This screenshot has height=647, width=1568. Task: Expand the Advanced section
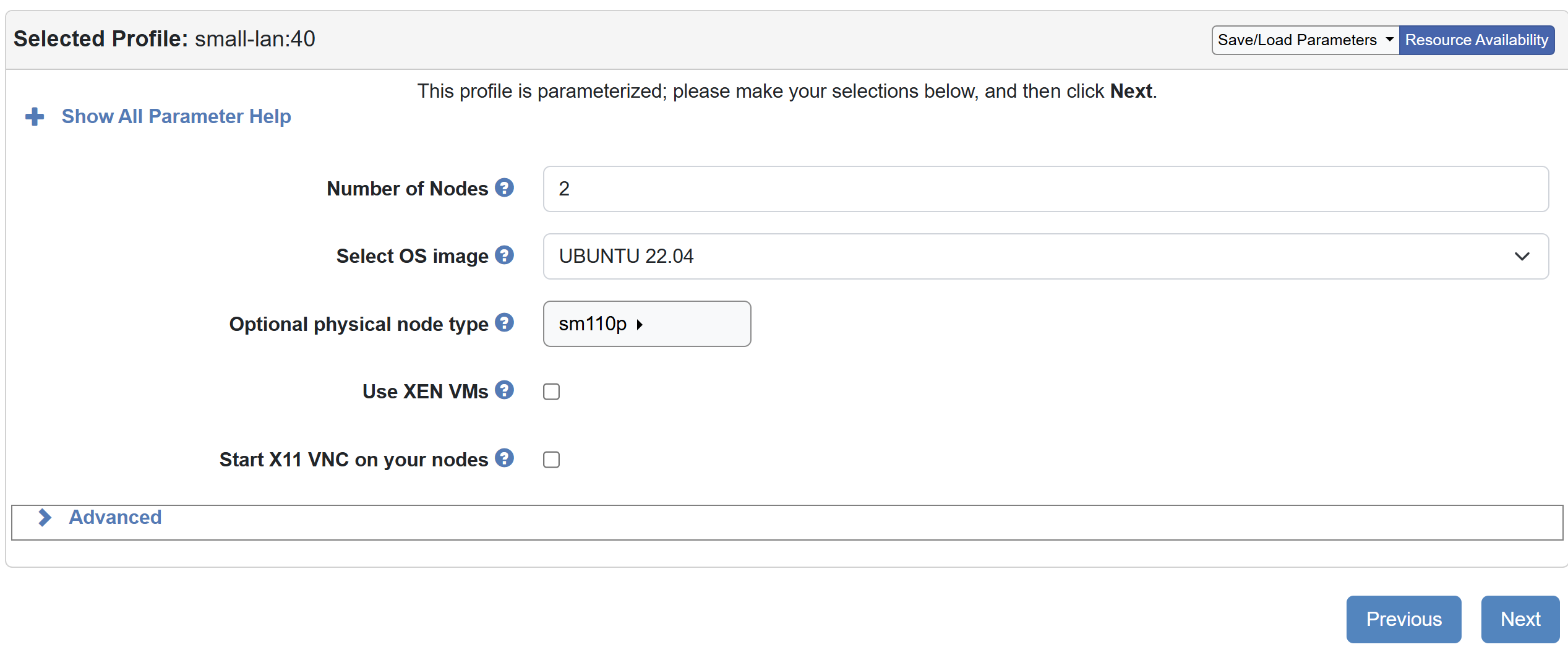(115, 517)
